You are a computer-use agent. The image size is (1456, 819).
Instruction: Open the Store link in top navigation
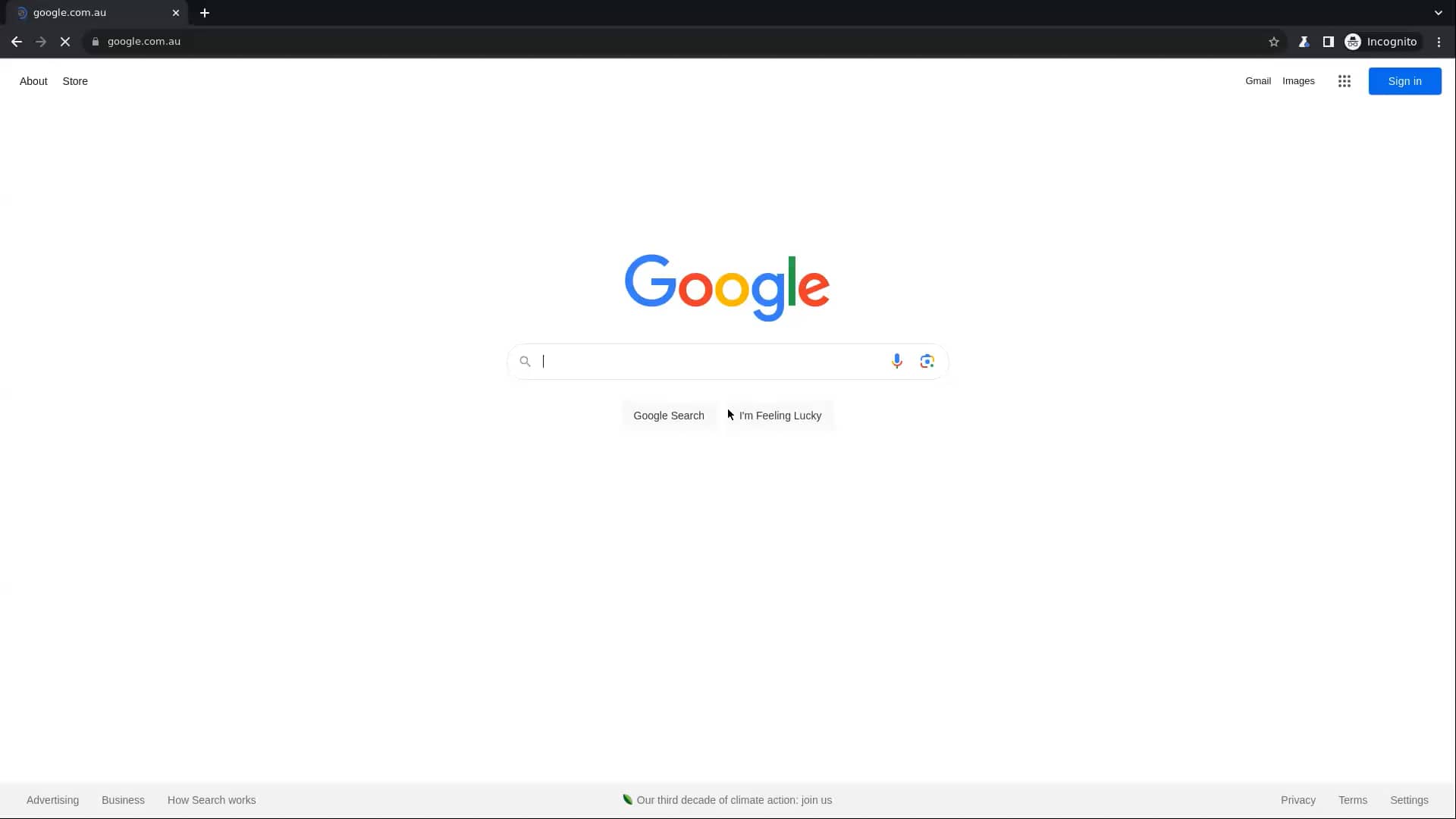[75, 81]
